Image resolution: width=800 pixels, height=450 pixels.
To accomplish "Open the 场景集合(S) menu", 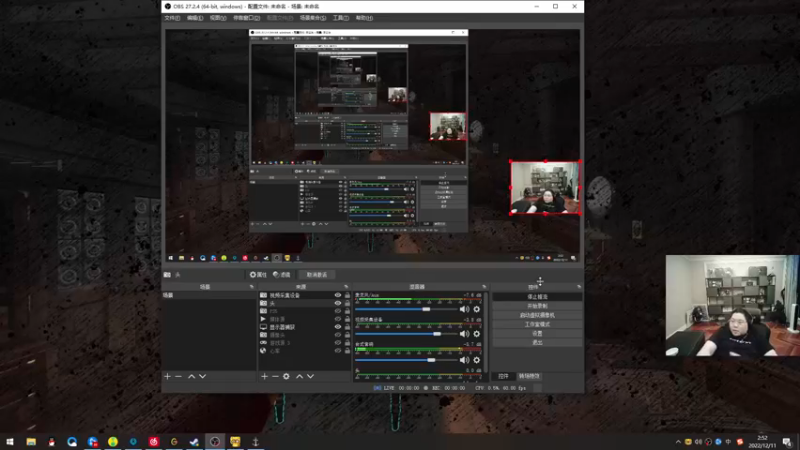I will 313,18.
